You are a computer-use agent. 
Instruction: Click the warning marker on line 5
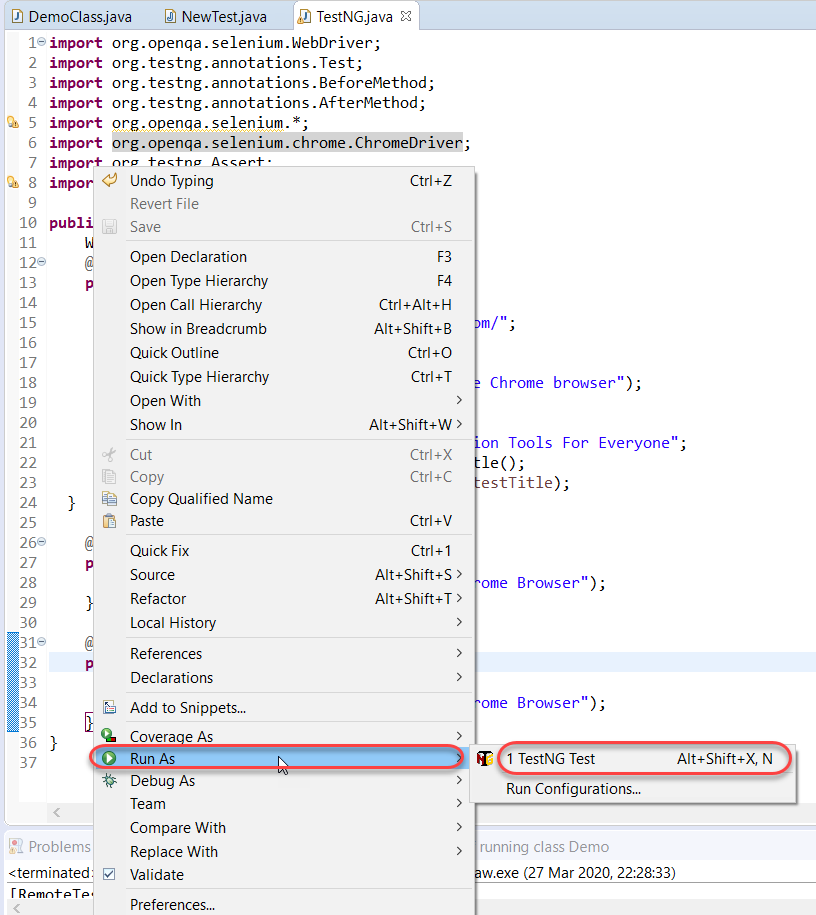coord(13,123)
